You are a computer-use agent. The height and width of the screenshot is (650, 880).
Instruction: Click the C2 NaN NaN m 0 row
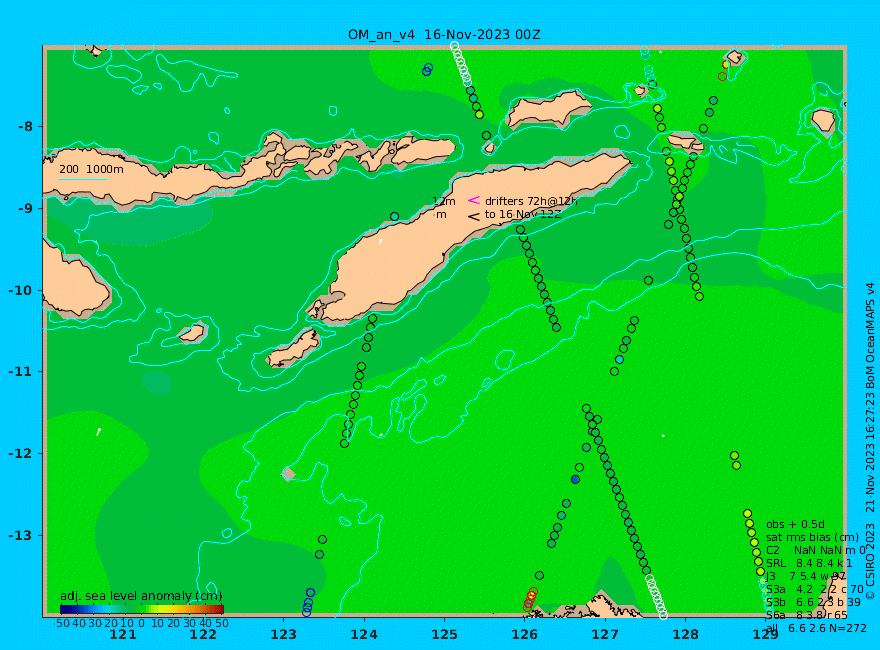[x=816, y=551]
